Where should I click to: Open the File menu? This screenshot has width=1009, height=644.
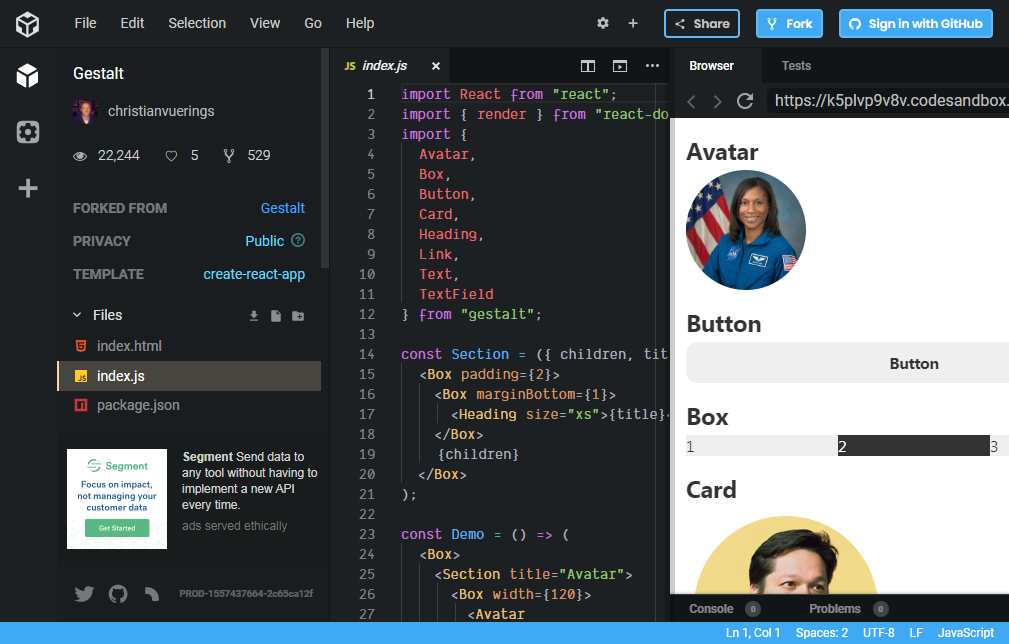click(86, 23)
